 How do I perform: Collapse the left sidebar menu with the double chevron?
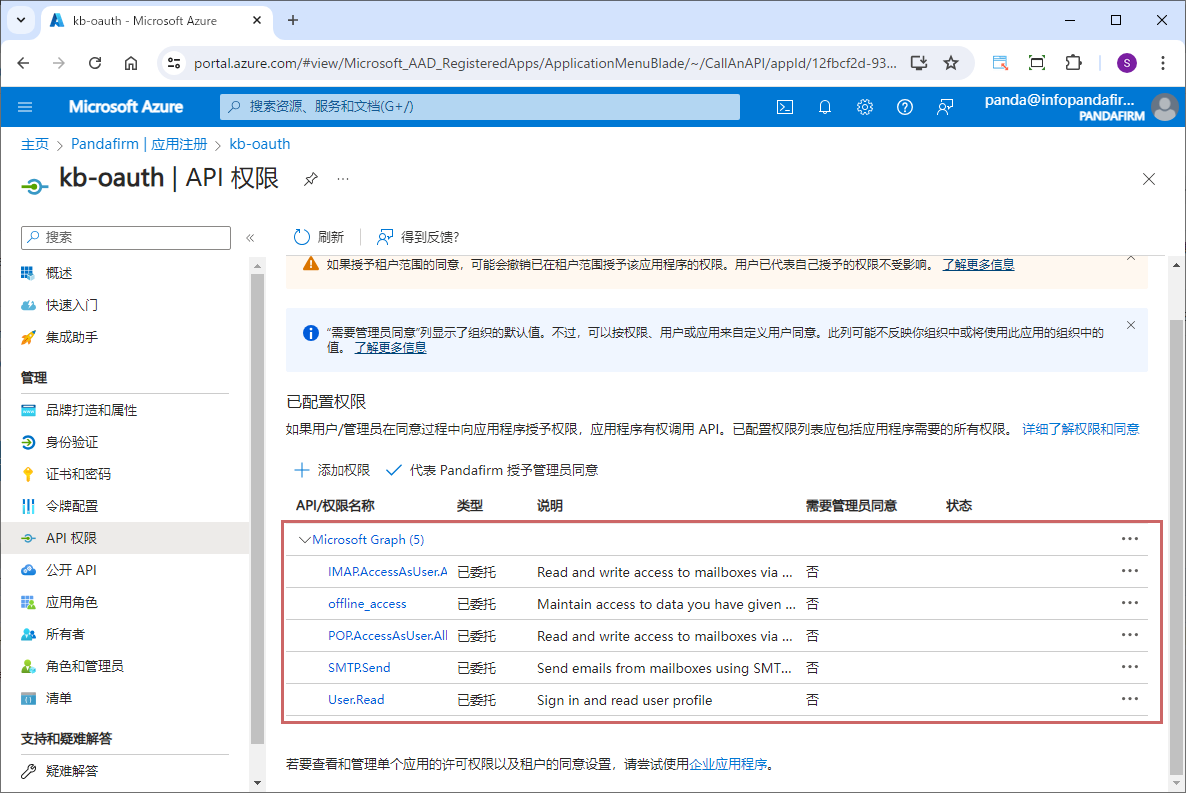(x=250, y=238)
